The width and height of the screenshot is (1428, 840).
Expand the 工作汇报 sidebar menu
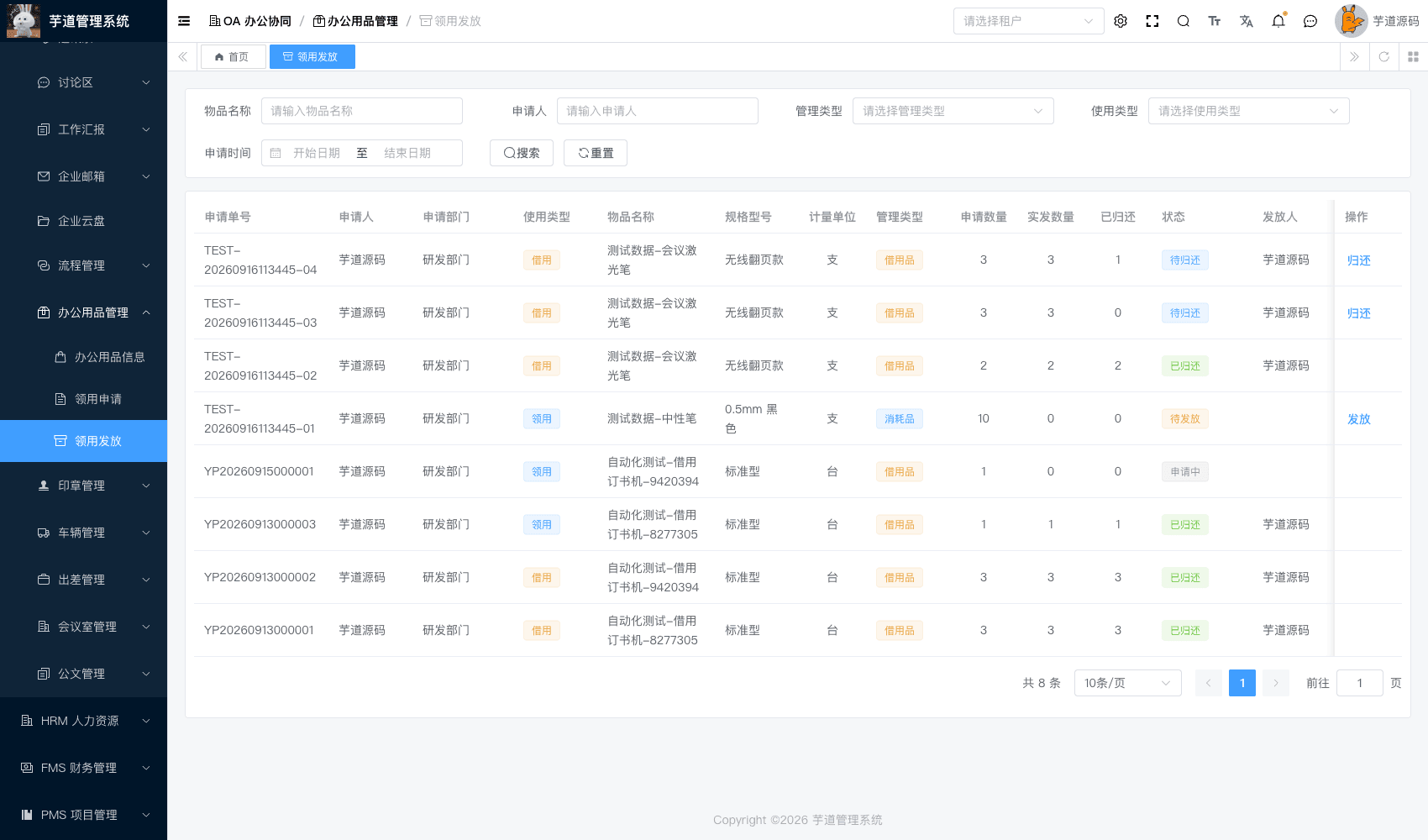[x=84, y=129]
